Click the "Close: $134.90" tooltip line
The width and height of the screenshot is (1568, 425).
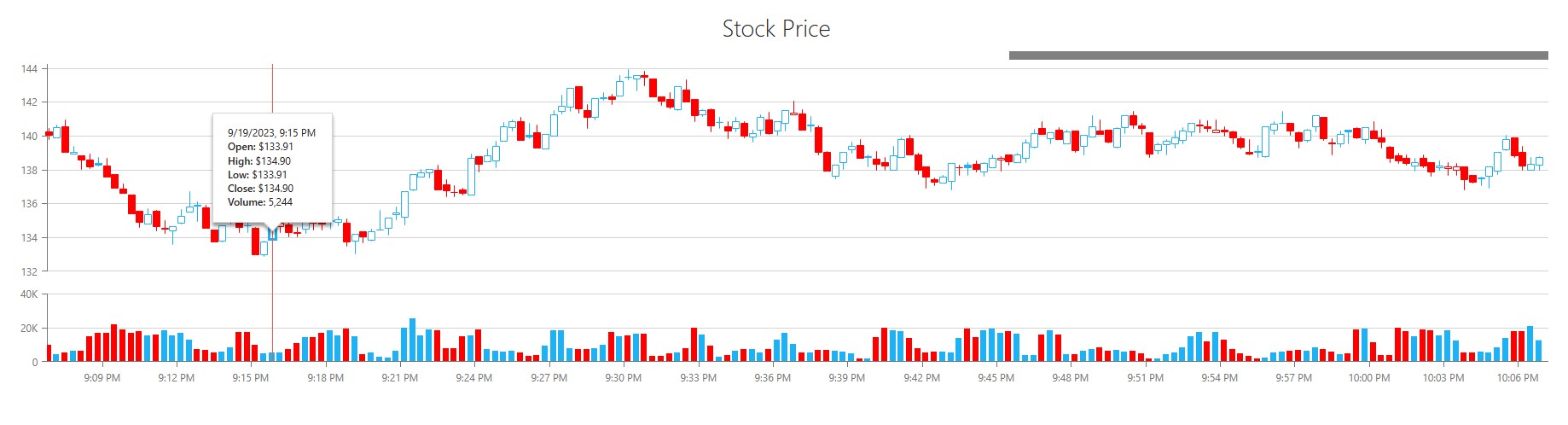(260, 189)
